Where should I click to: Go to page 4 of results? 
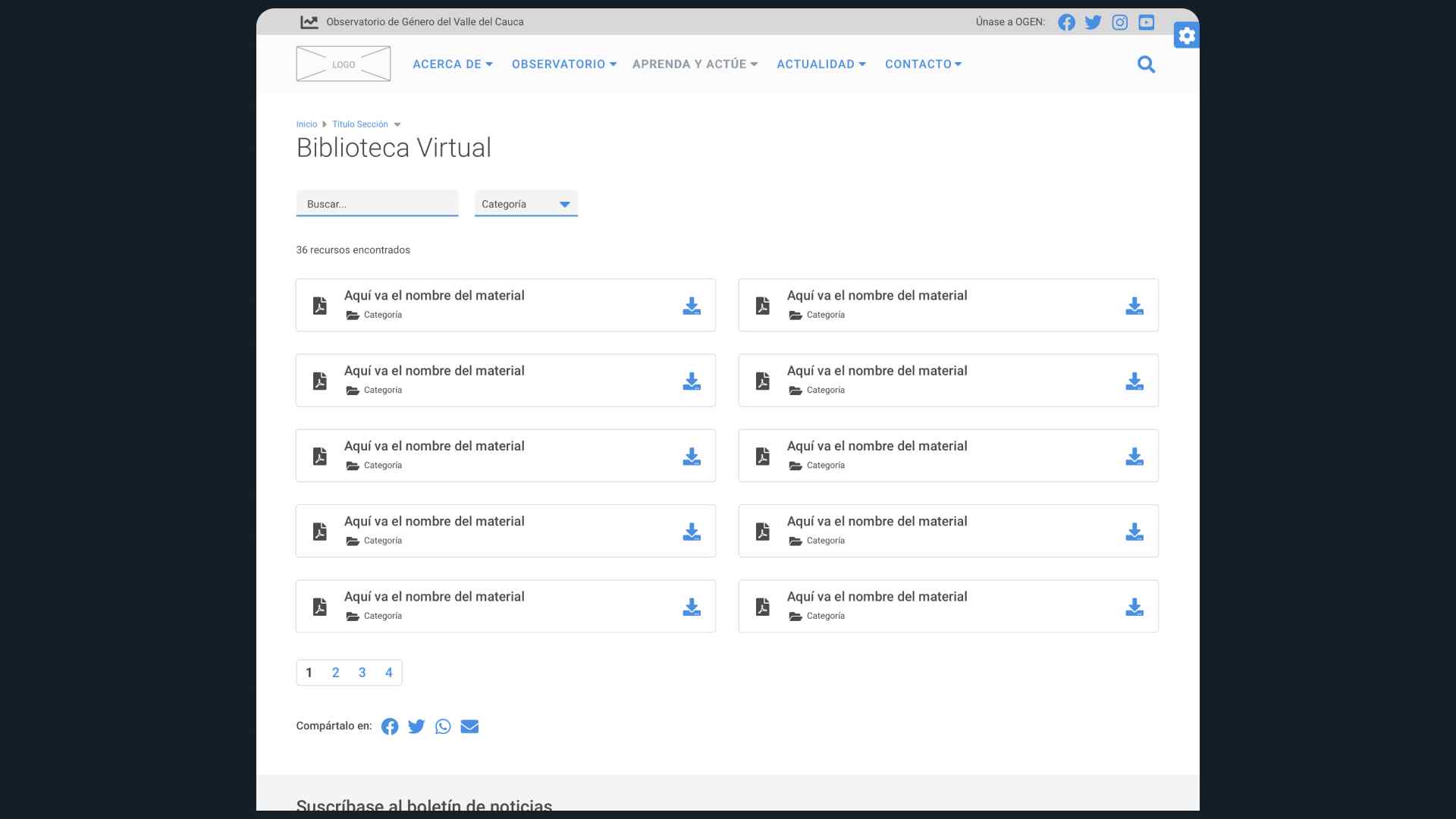[388, 673]
